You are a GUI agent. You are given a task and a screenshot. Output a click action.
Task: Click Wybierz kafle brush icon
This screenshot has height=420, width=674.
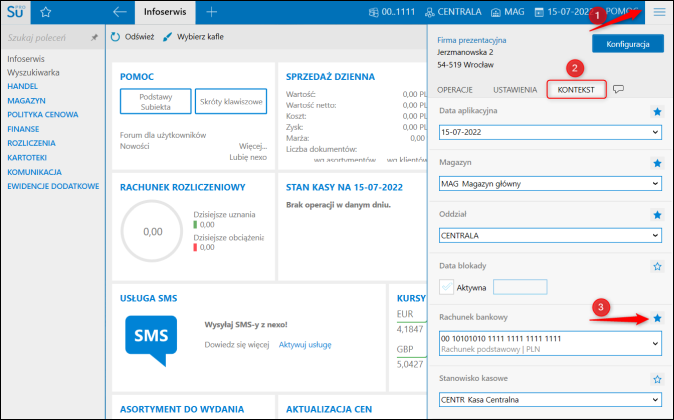coord(167,37)
